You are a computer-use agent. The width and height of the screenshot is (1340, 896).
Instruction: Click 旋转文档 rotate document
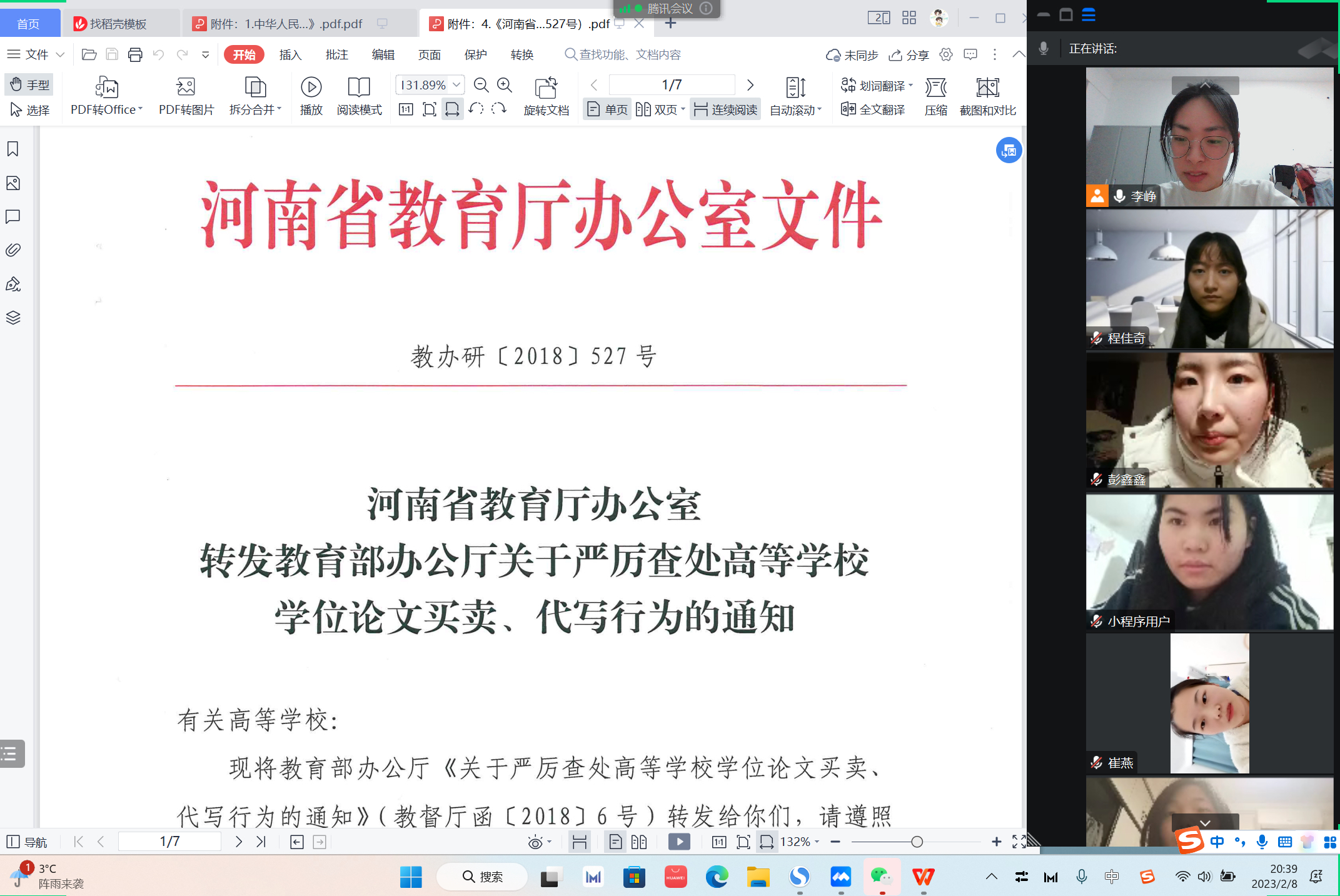(x=546, y=97)
